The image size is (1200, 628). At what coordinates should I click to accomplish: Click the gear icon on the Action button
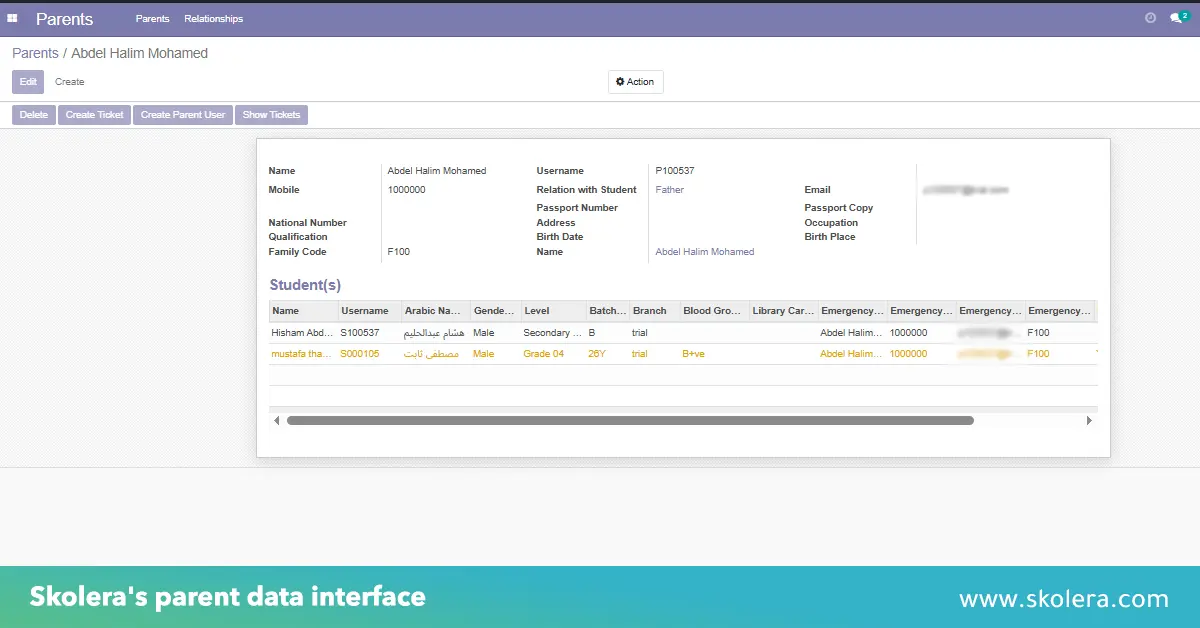621,81
